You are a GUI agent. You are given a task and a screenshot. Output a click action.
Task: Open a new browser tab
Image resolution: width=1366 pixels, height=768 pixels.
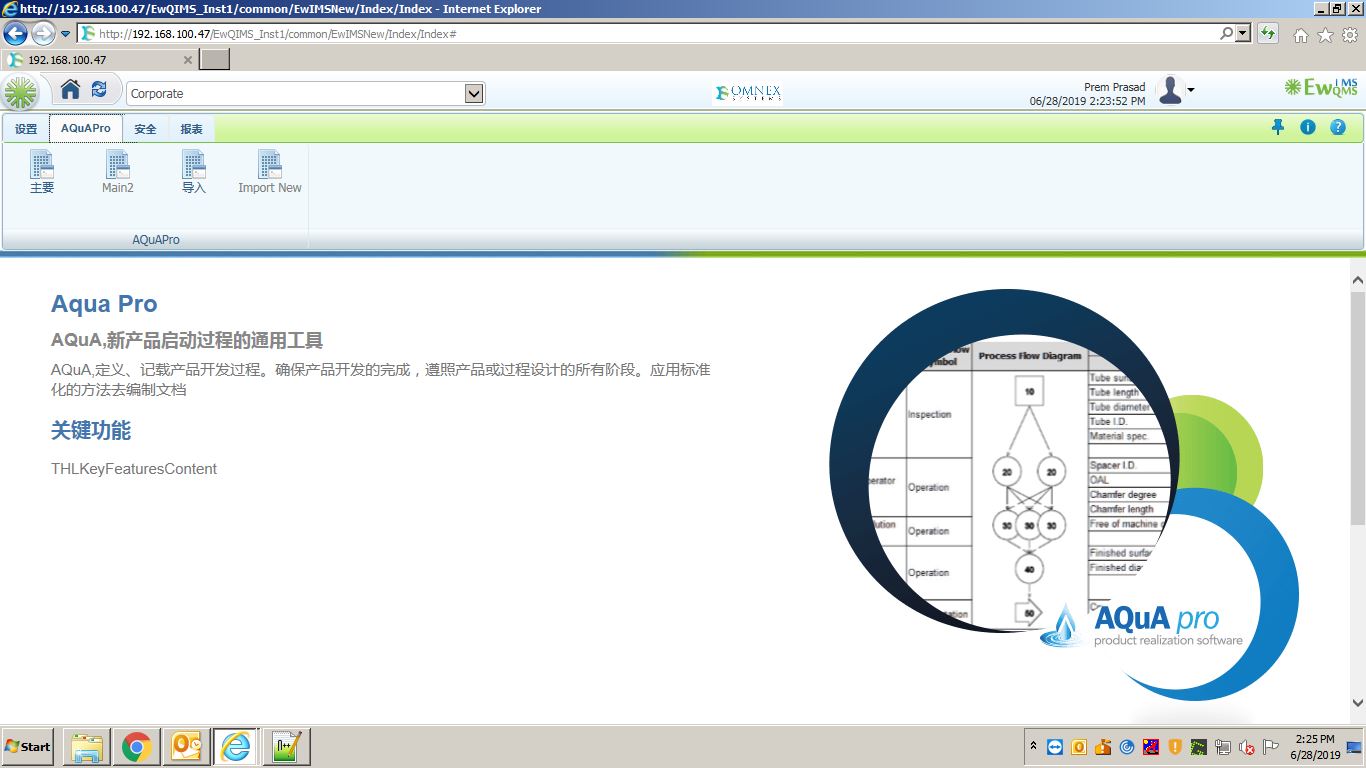(215, 60)
